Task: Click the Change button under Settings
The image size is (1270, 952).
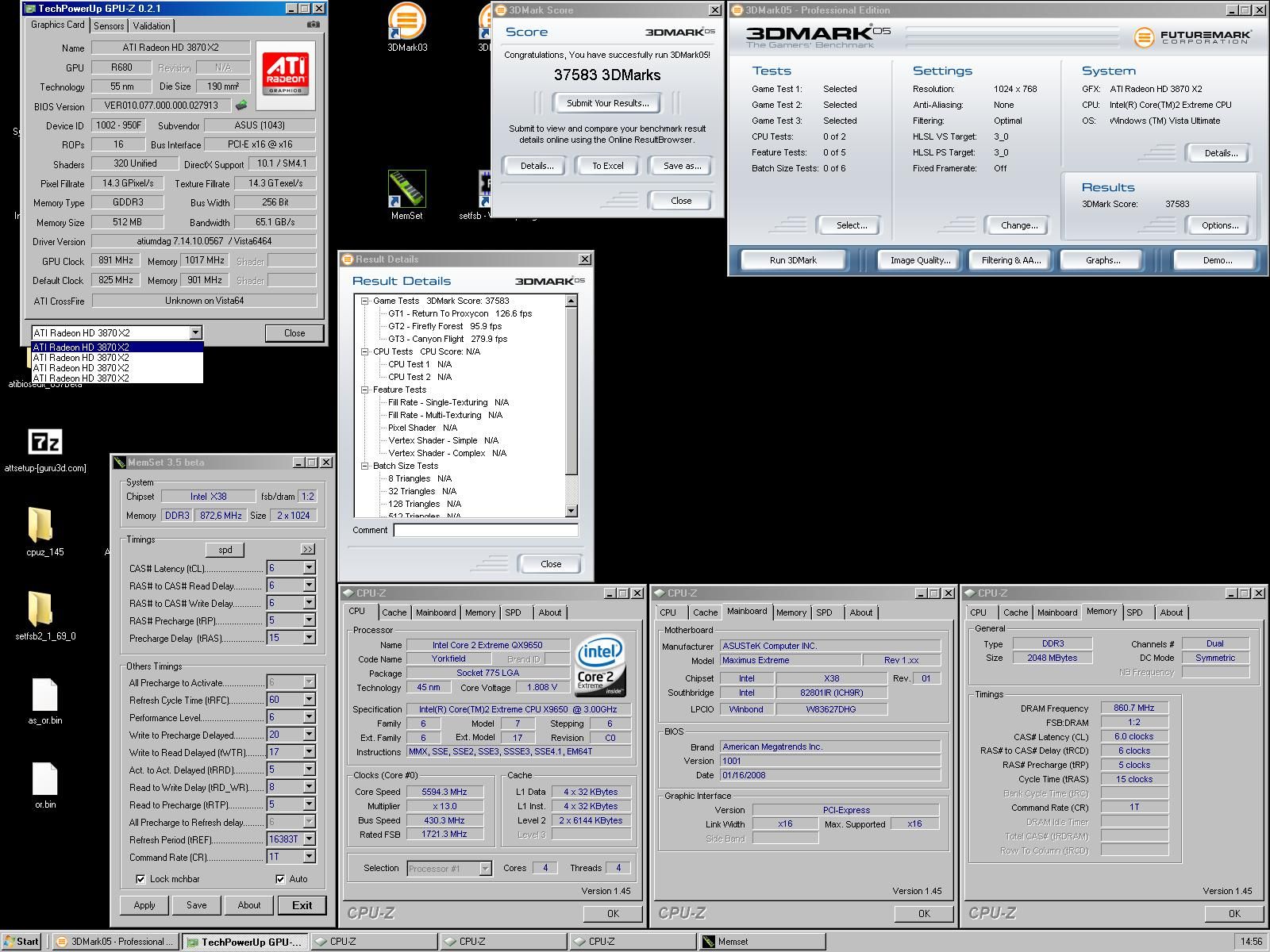Action: tap(1018, 225)
